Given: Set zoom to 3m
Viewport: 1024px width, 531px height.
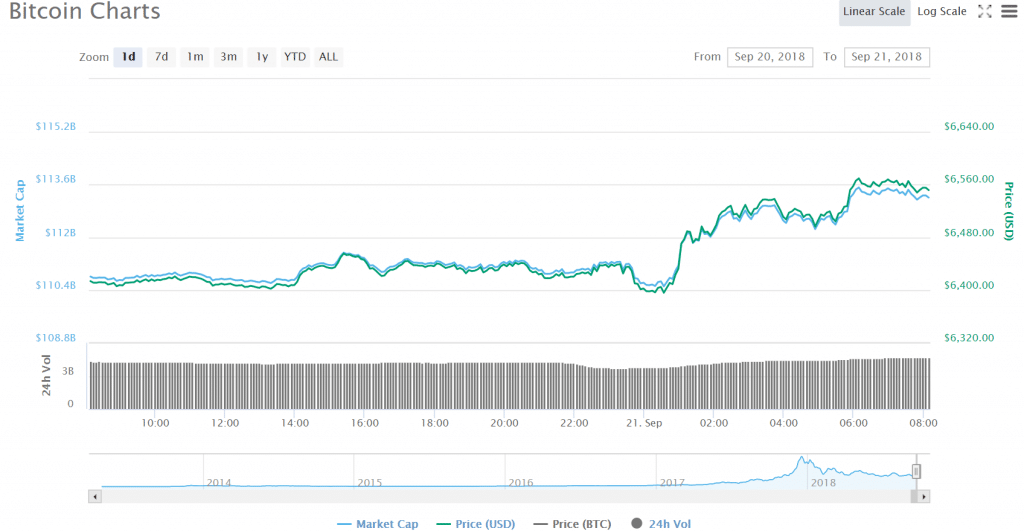Looking at the screenshot, I should point(229,57).
